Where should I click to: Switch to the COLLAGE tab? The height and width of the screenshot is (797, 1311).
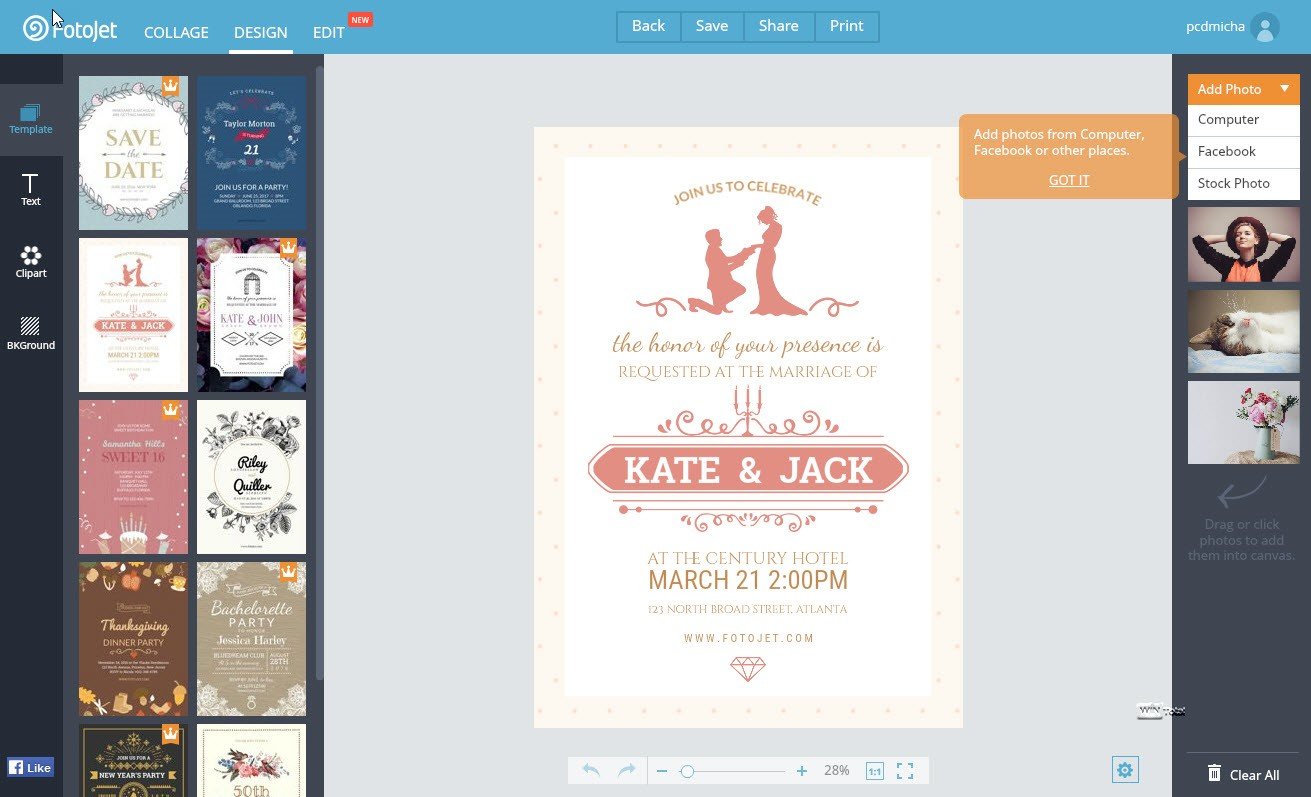(x=176, y=32)
